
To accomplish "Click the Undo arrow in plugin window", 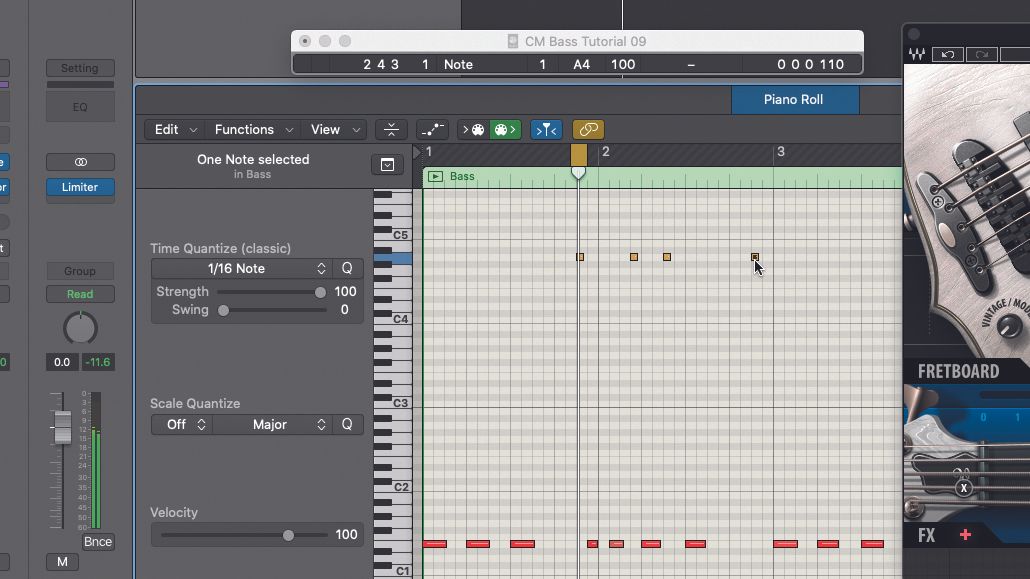I will point(947,54).
